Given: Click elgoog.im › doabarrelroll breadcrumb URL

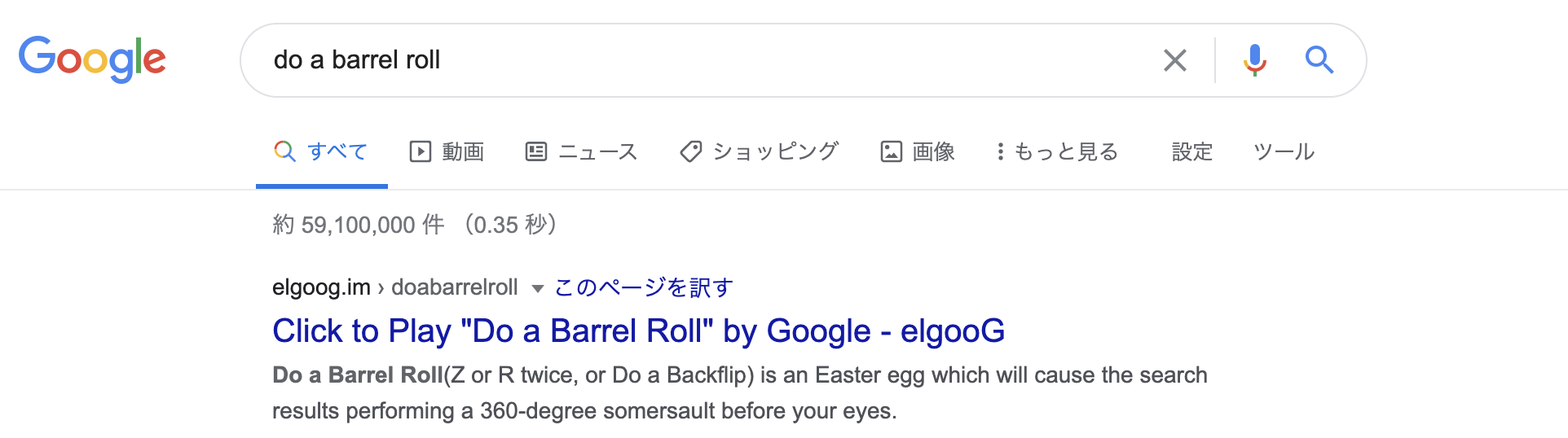Looking at the screenshot, I should pos(395,287).
